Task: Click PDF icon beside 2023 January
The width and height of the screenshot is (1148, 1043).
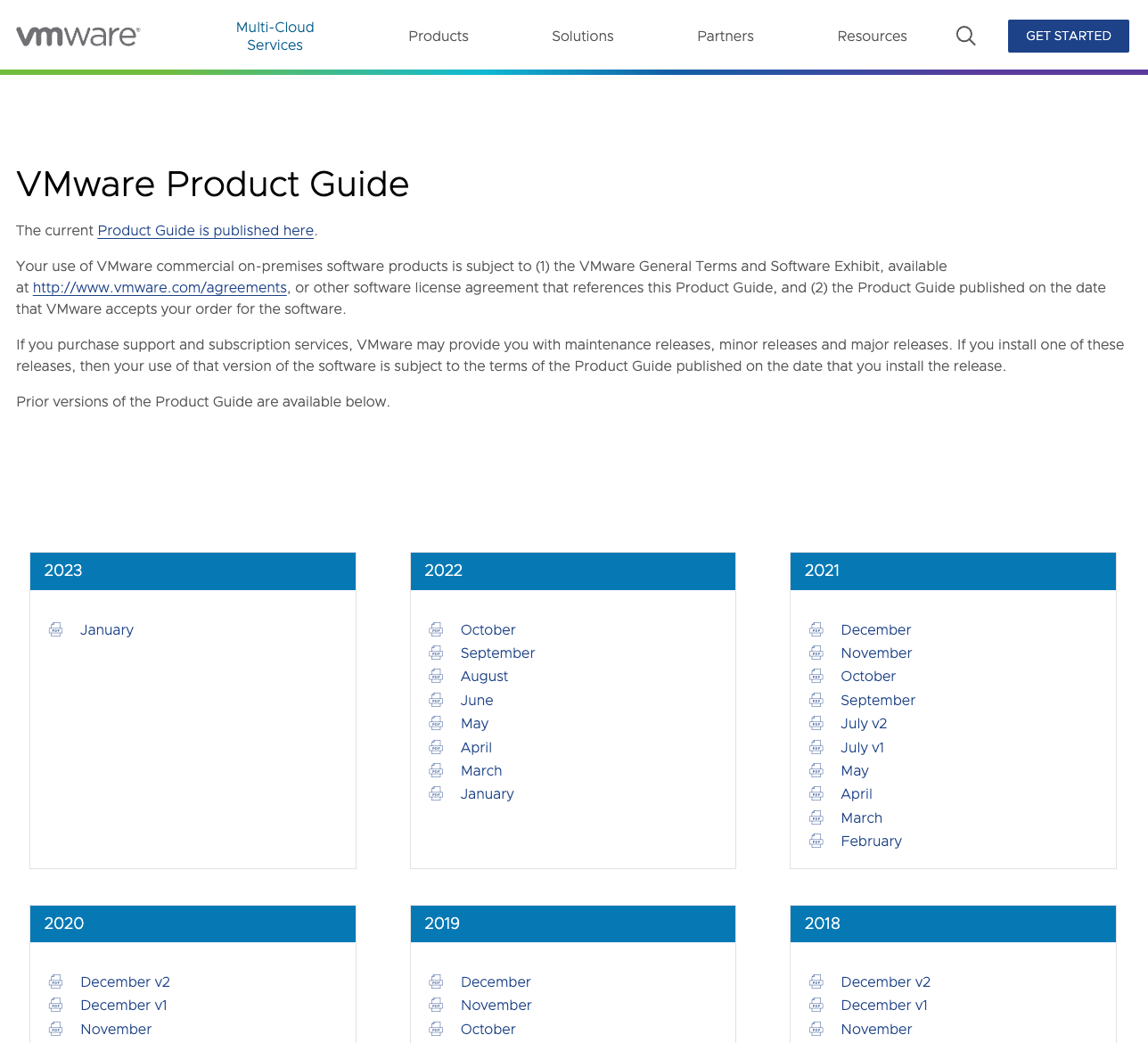Action: point(56,629)
